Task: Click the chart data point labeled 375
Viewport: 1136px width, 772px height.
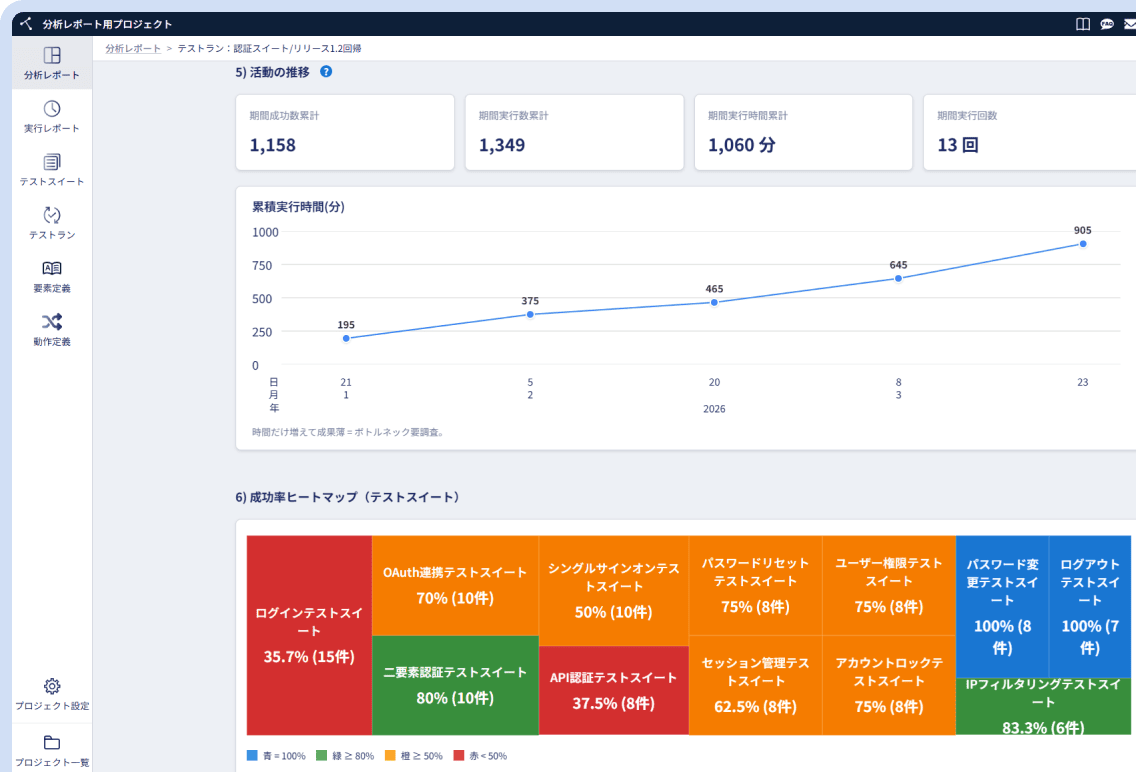Action: [x=530, y=314]
